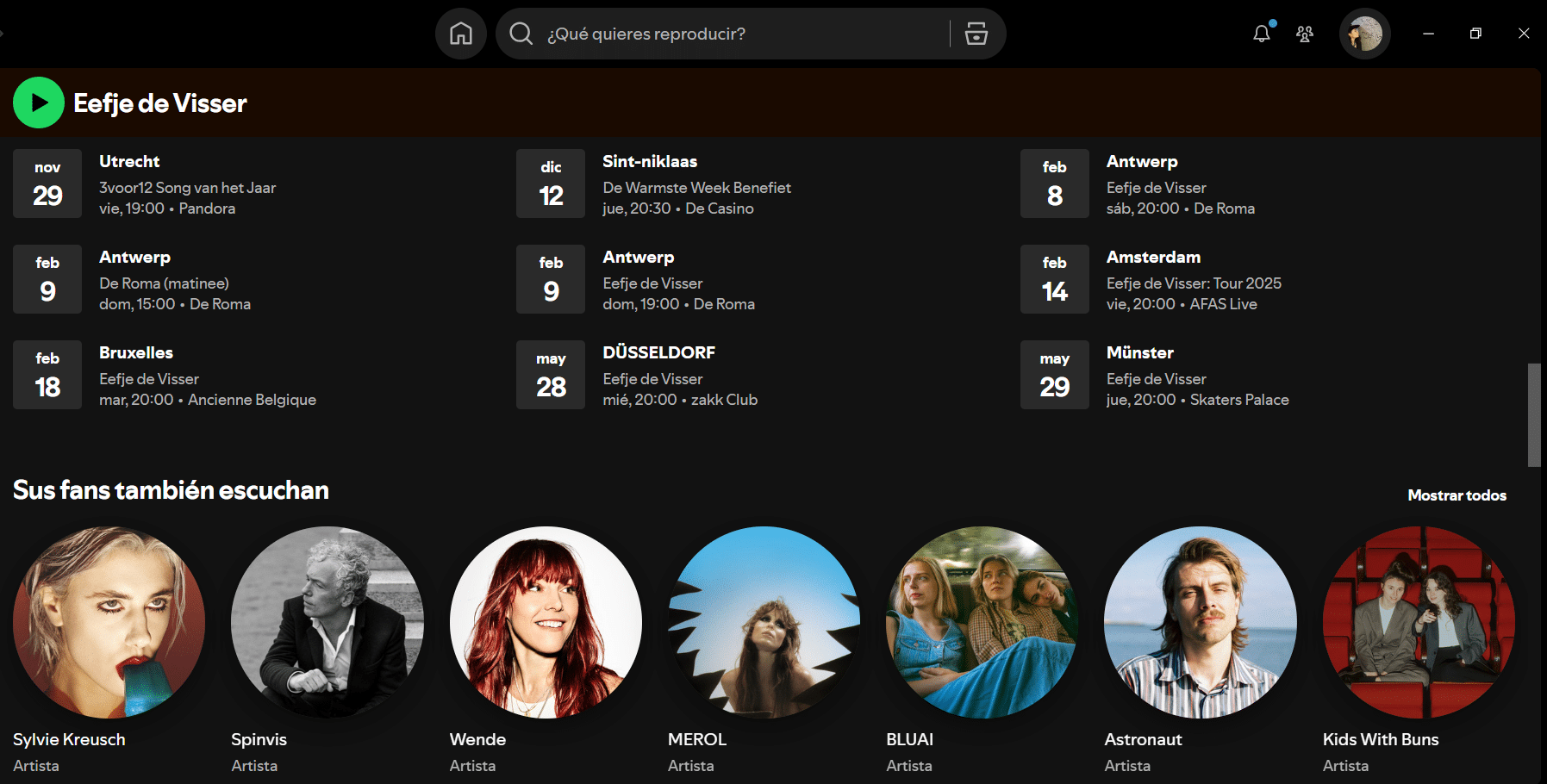This screenshot has height=784, width=1547.
Task: Click the may 29 date tile
Action: pos(1055,375)
